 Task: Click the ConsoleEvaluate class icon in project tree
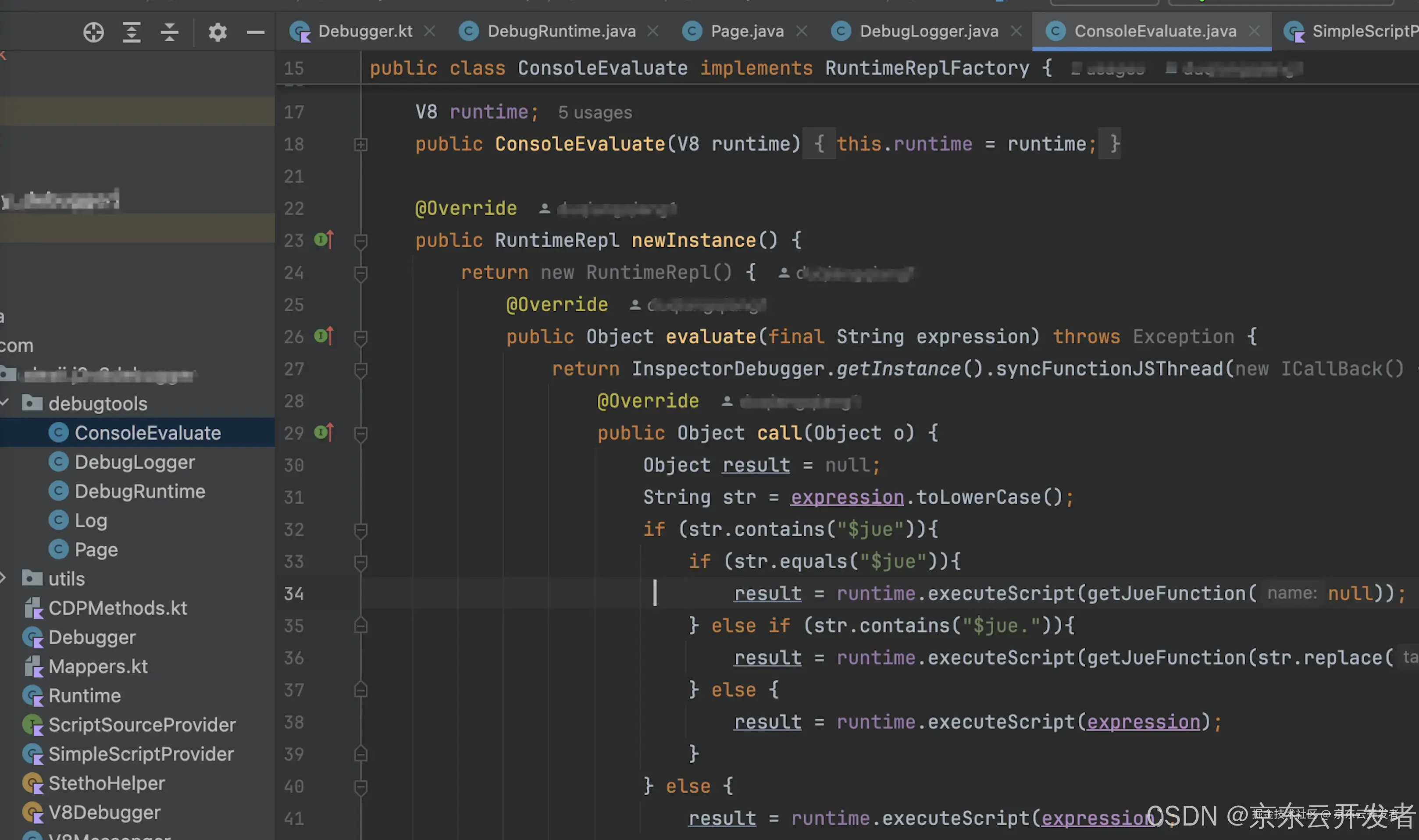tap(58, 432)
